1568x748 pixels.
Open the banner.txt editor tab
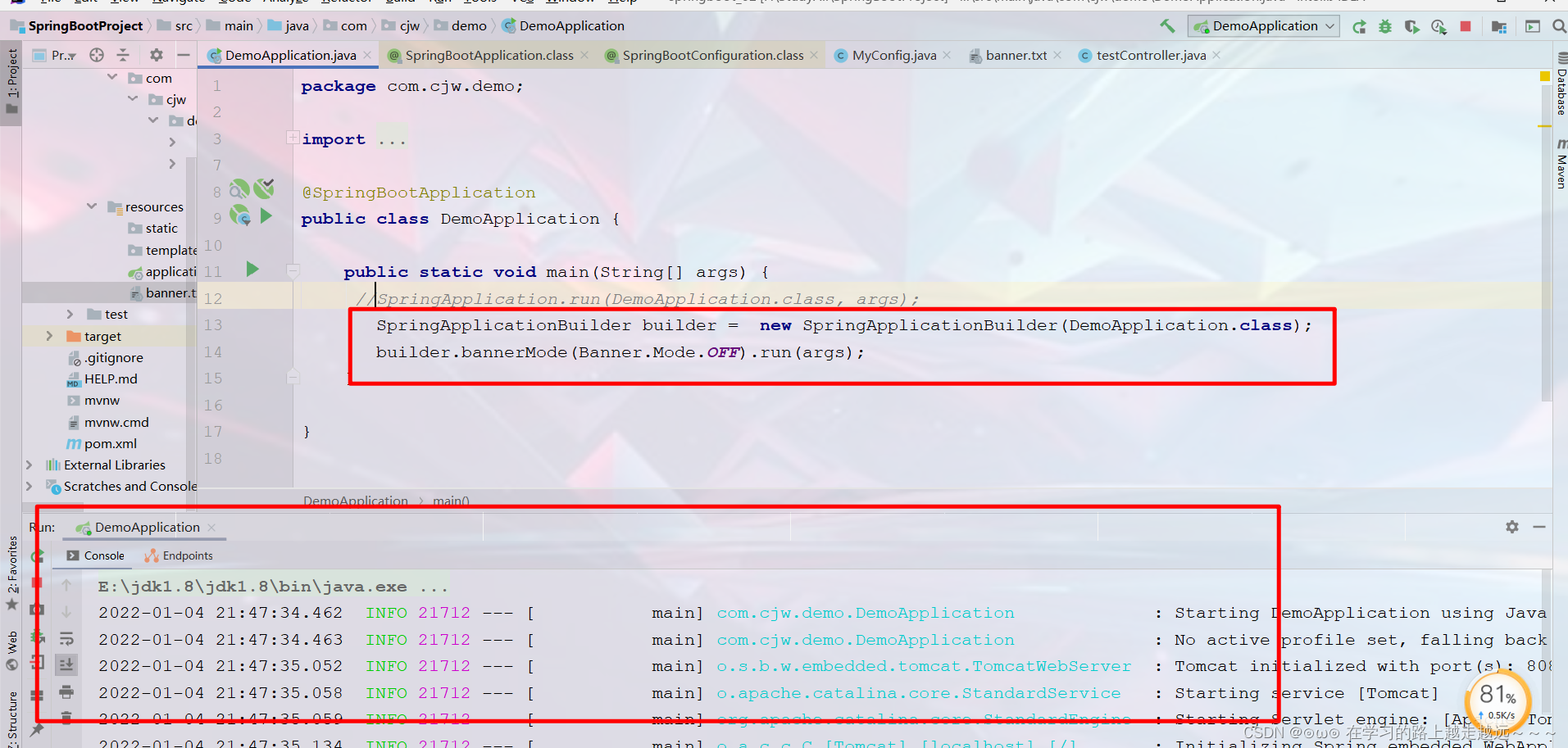[x=1016, y=55]
